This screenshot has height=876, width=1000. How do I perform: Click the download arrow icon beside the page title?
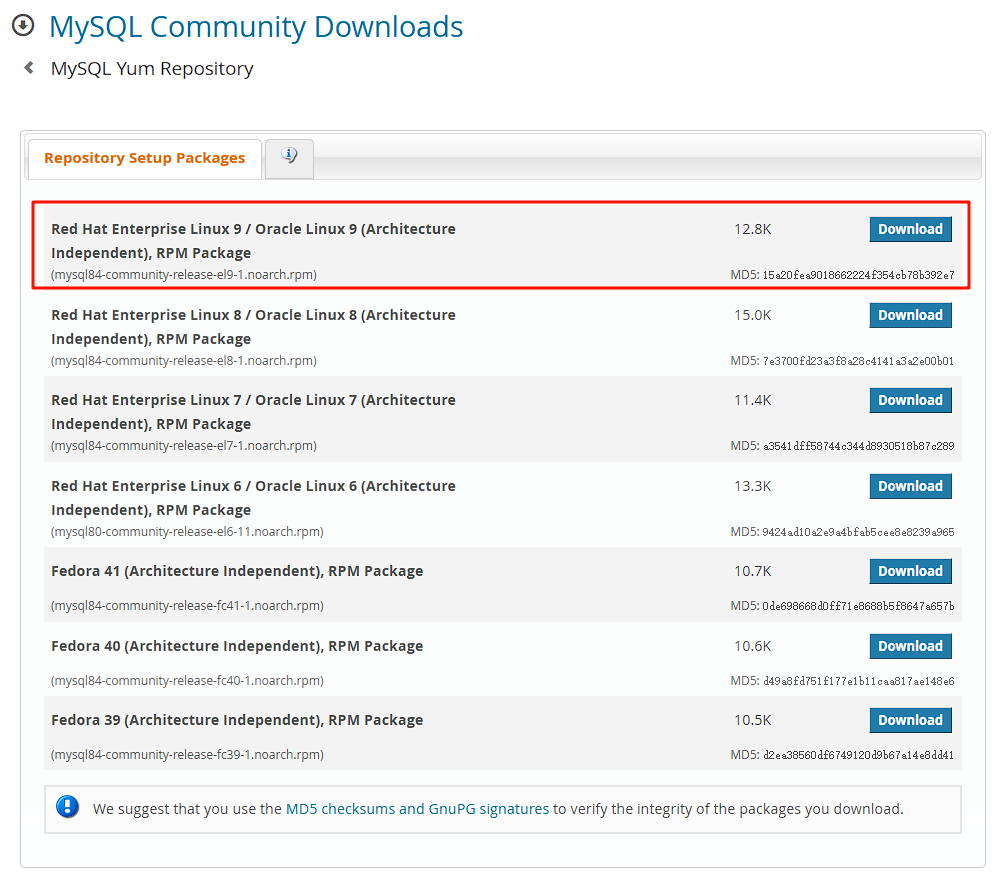point(22,26)
